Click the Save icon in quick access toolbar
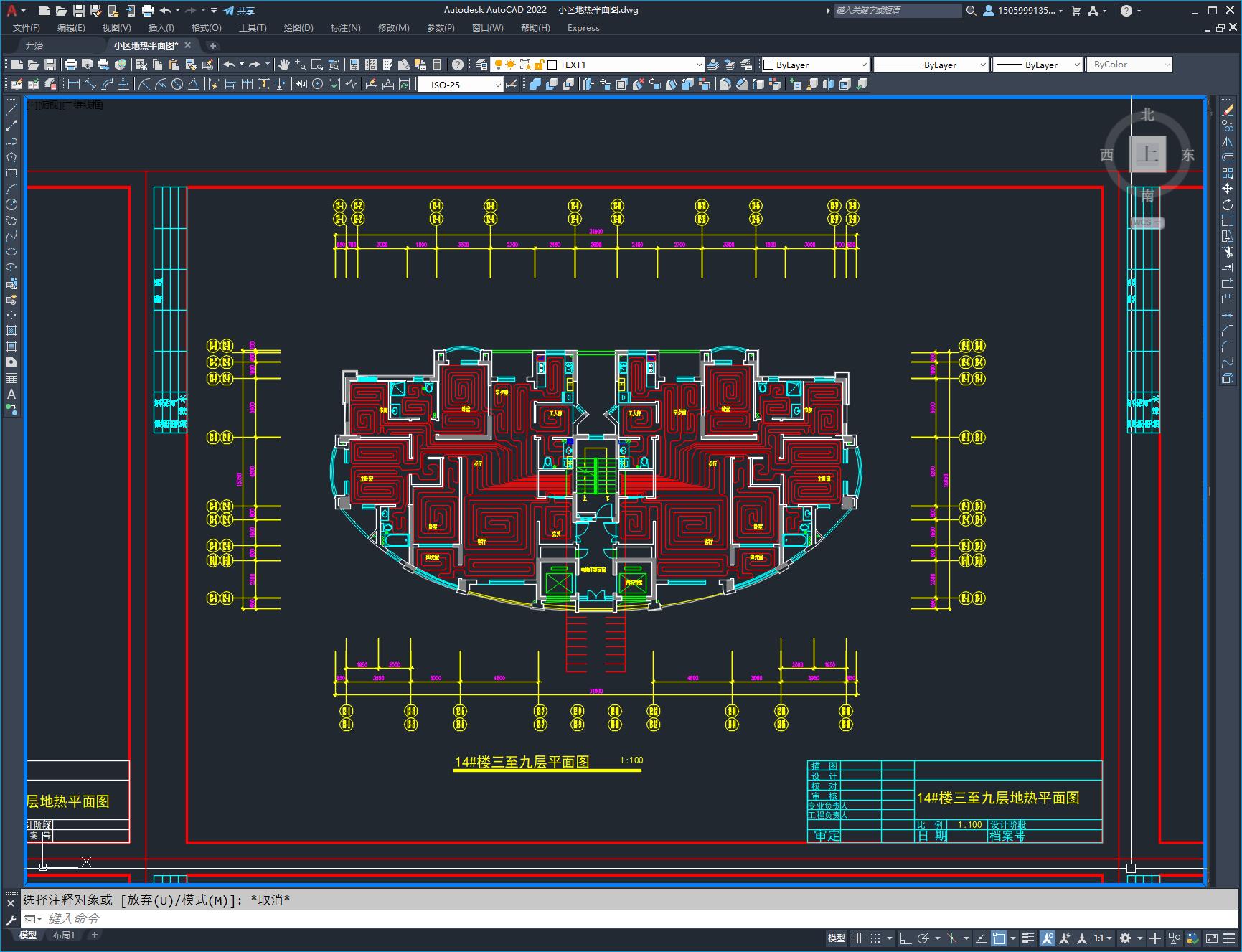This screenshot has width=1242, height=952. [x=79, y=10]
